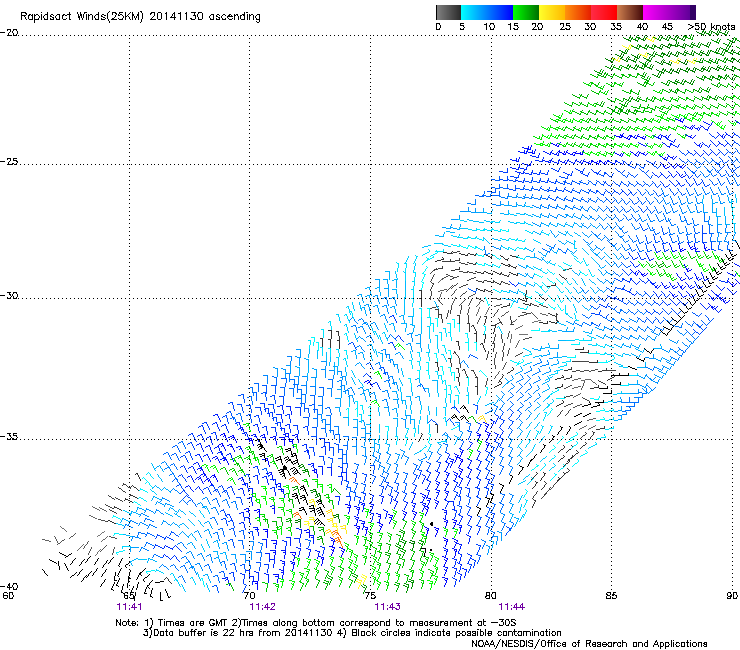Click the -35 latitude axis label
Image resolution: width=740 pixels, height=650 pixels.
[x=9, y=437]
